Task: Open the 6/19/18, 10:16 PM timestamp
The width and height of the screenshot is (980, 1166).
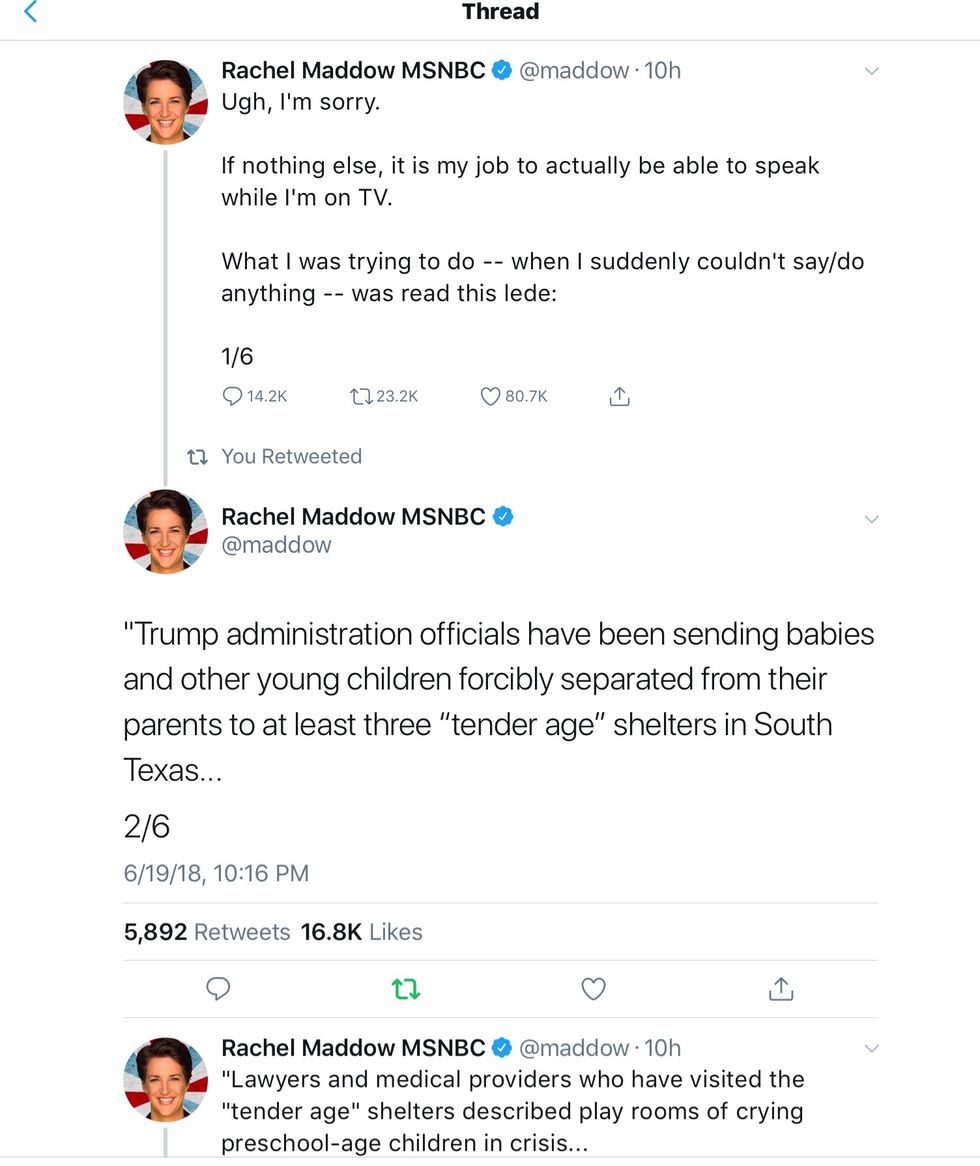Action: 216,873
